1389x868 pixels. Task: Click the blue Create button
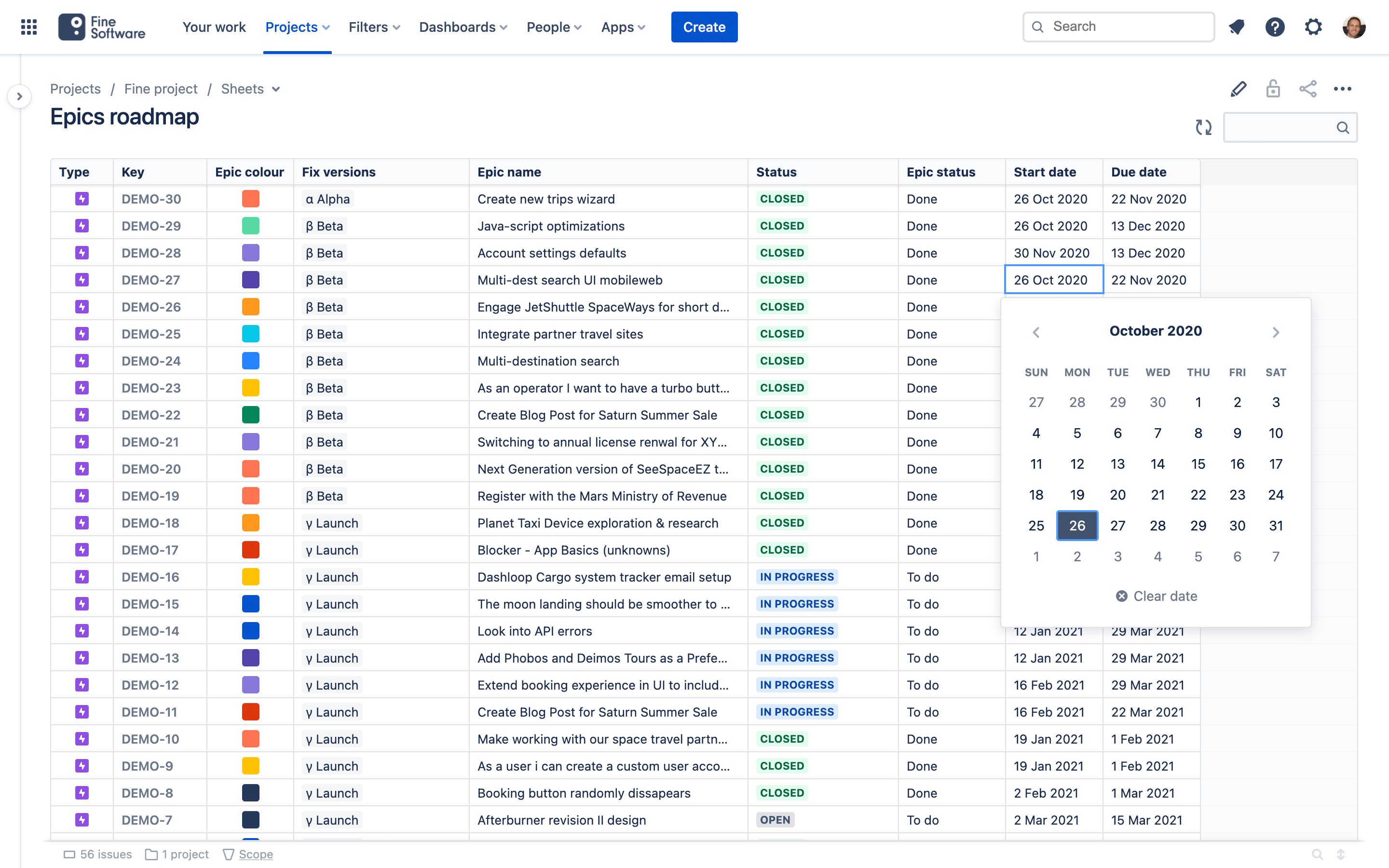pos(704,27)
